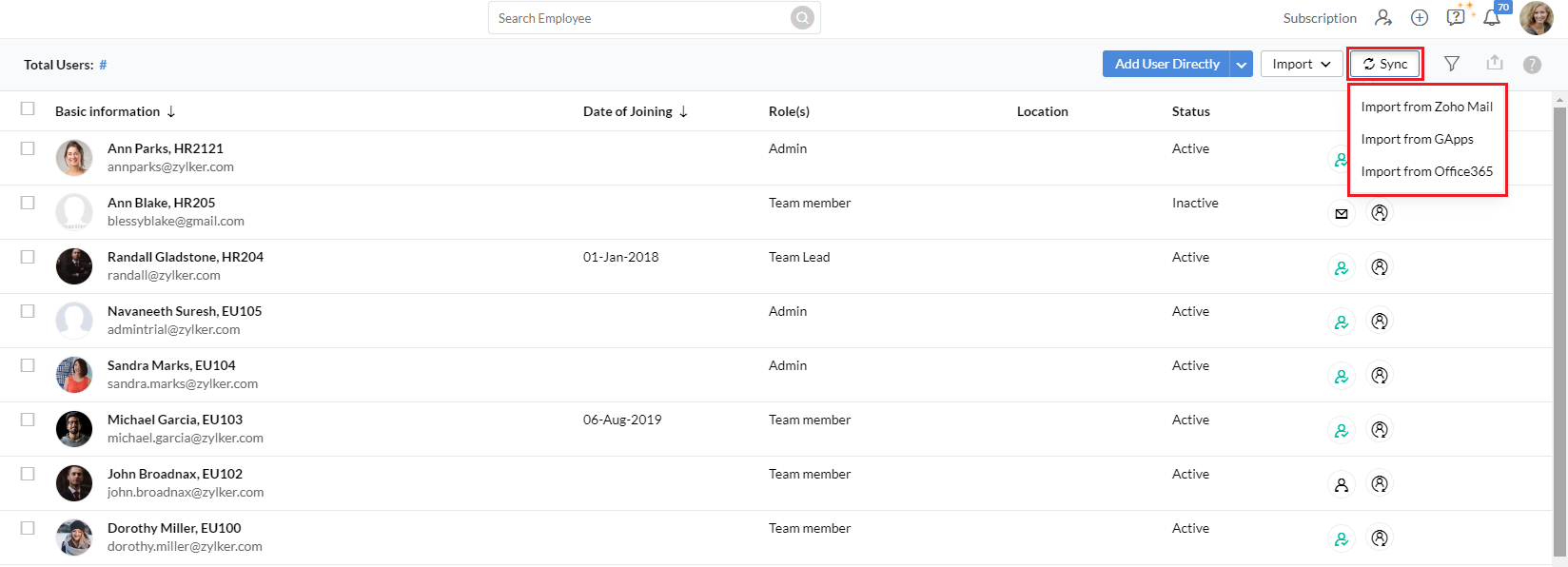This screenshot has height=567, width=1568.
Task: Choose Import from Zoho Mail
Action: 1427,107
